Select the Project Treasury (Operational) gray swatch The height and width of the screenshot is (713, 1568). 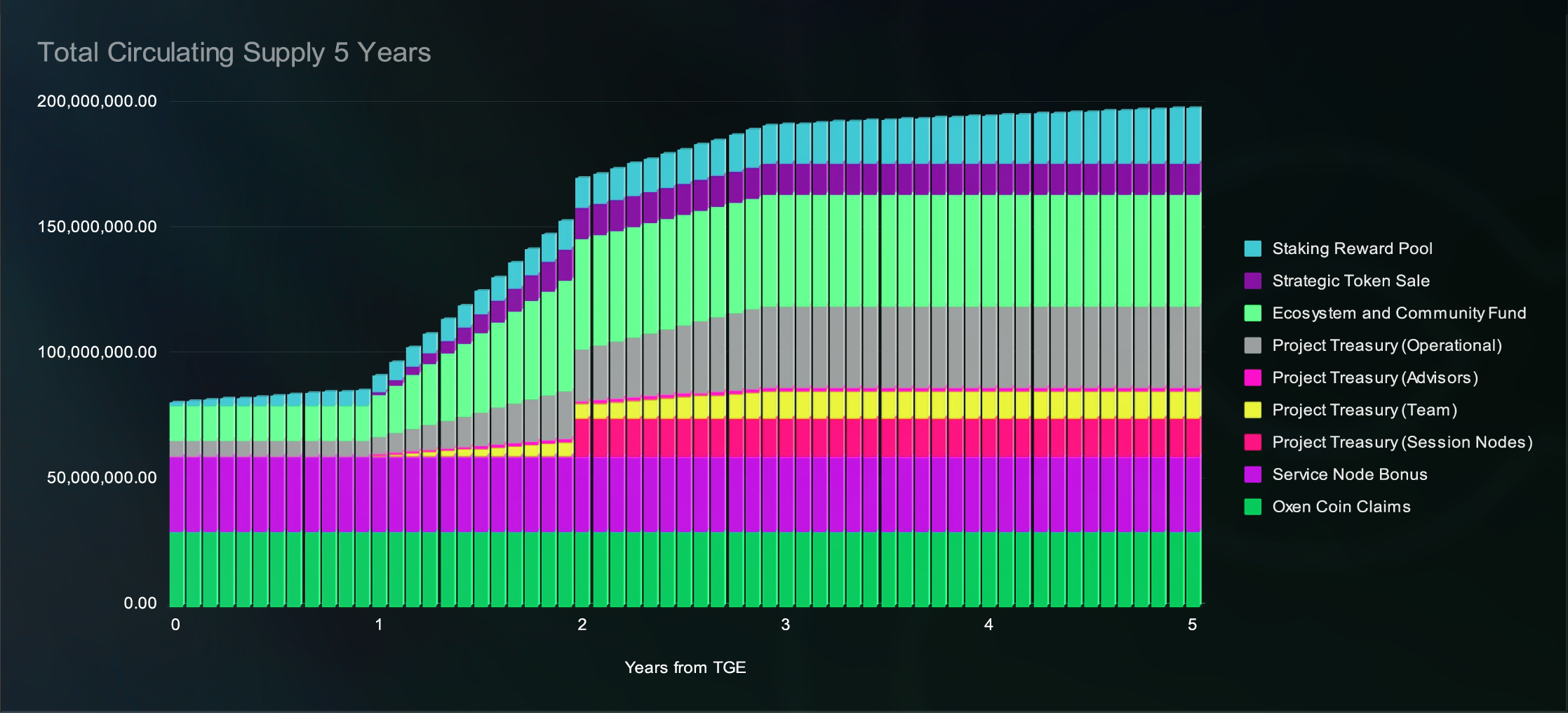[x=1252, y=345]
